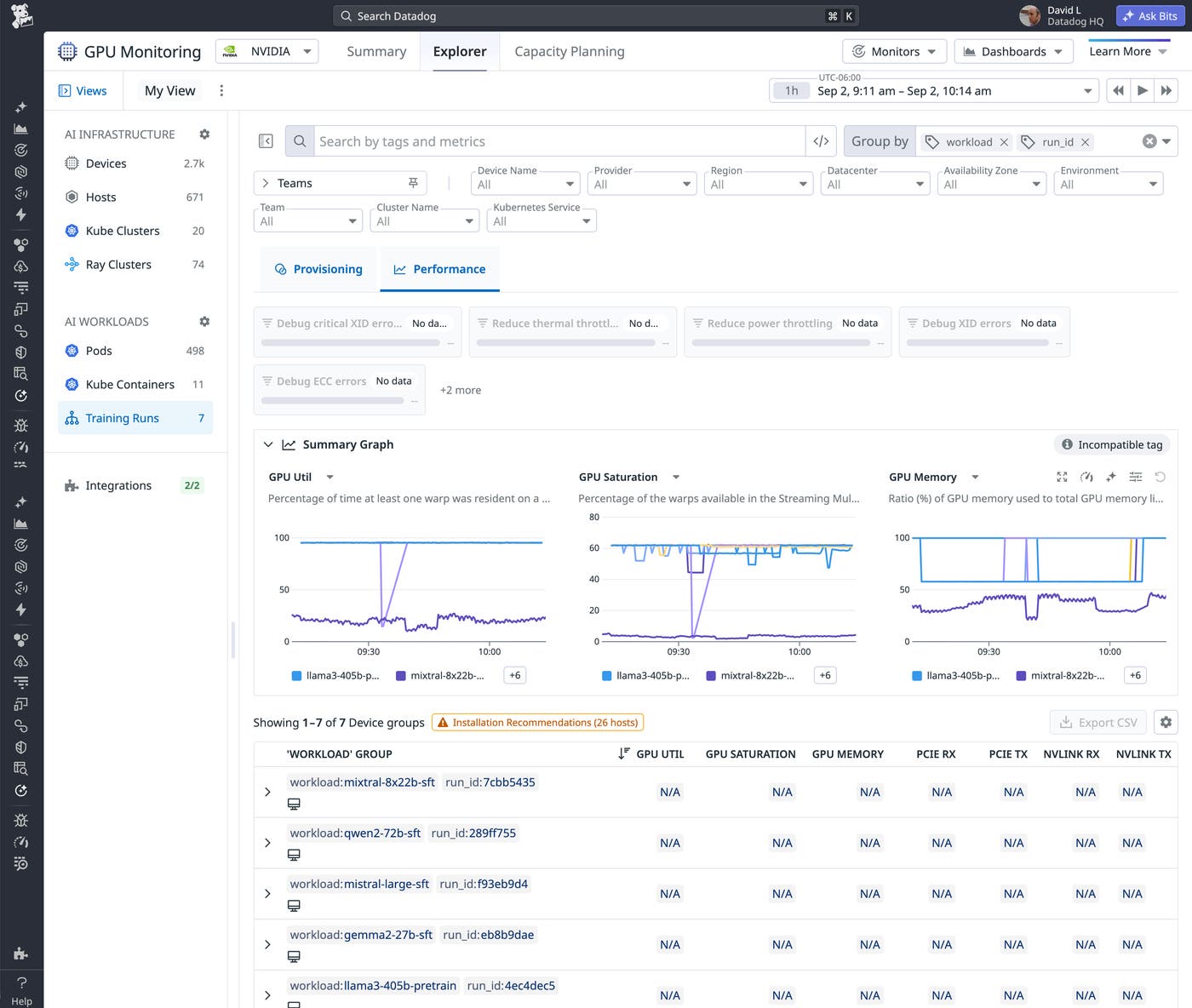Click the search magnifier icon in filter bar

coord(300,141)
